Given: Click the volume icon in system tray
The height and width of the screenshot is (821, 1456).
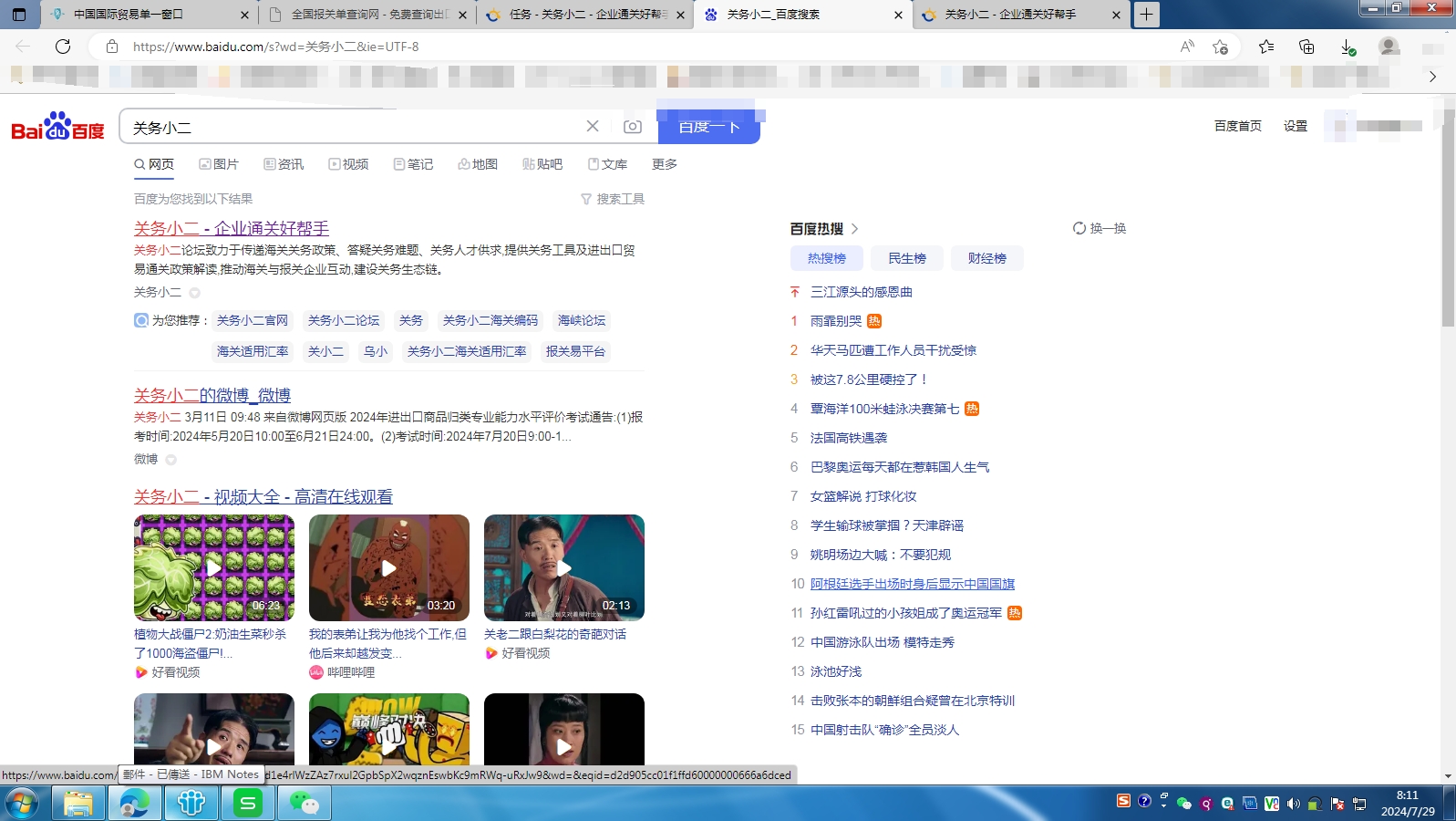Looking at the screenshot, I should point(1293,804).
